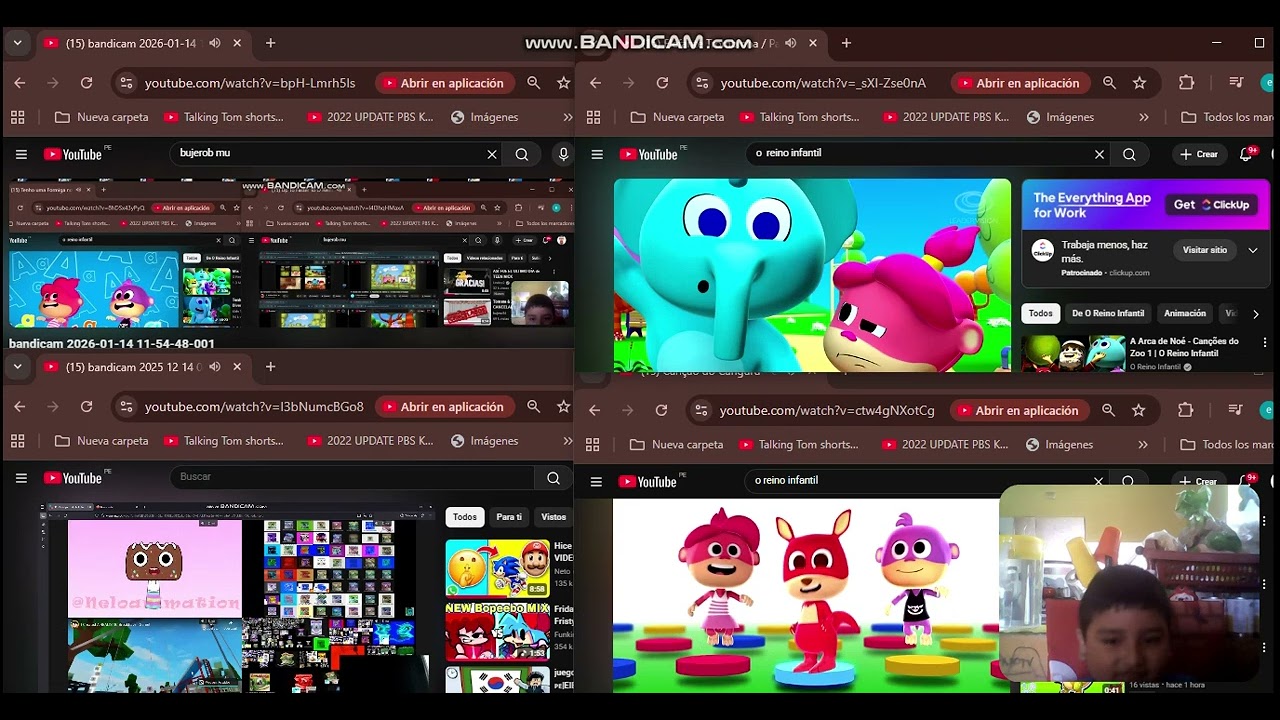Click the empty Buscar search field

[351, 478]
